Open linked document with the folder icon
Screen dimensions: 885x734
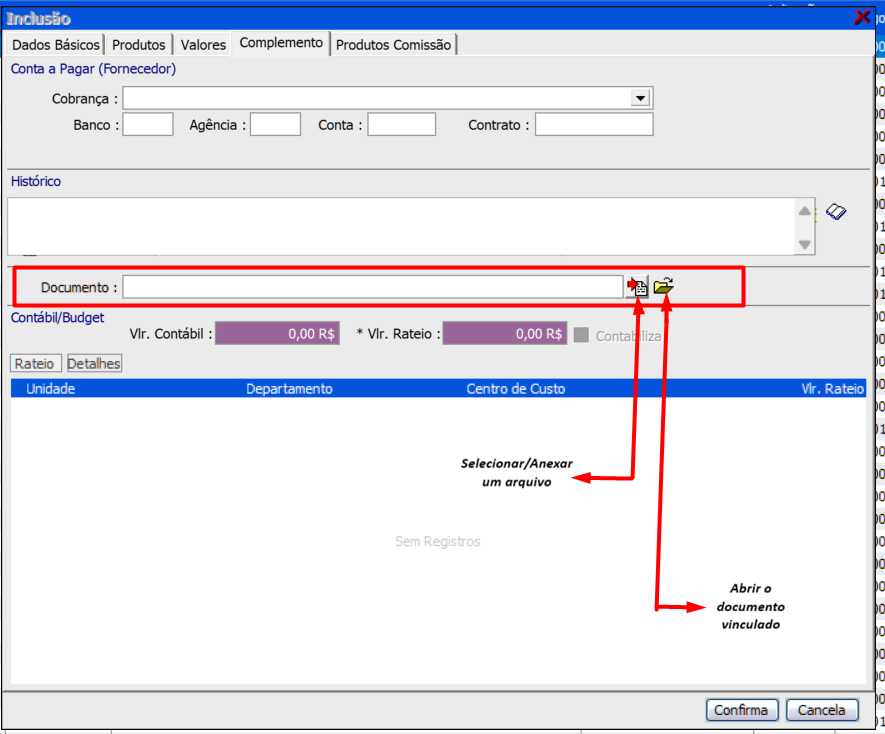coord(663,287)
